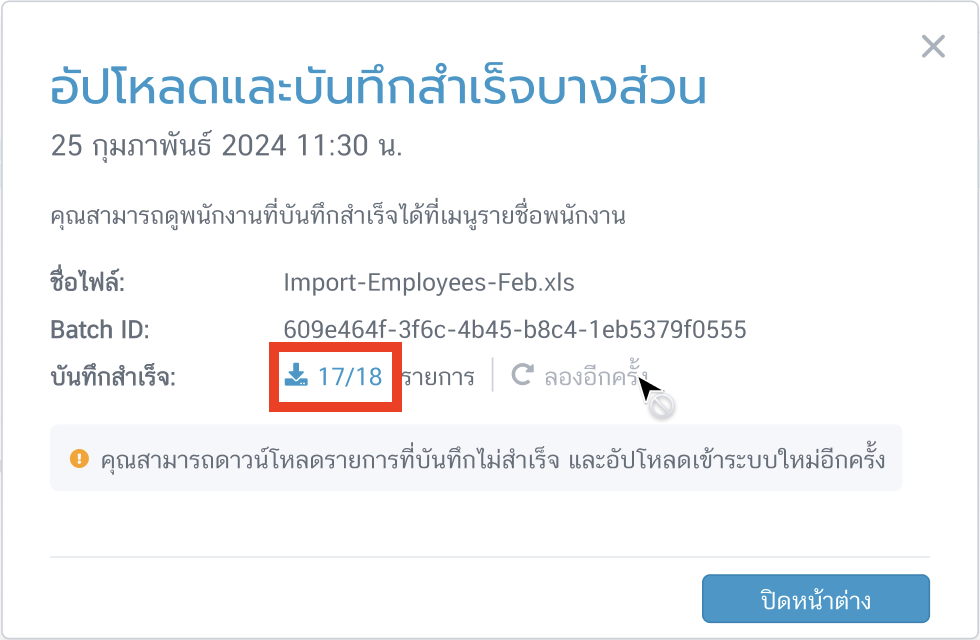
Task: Click the บันทึกสำเร็จ label
Action: point(112,377)
